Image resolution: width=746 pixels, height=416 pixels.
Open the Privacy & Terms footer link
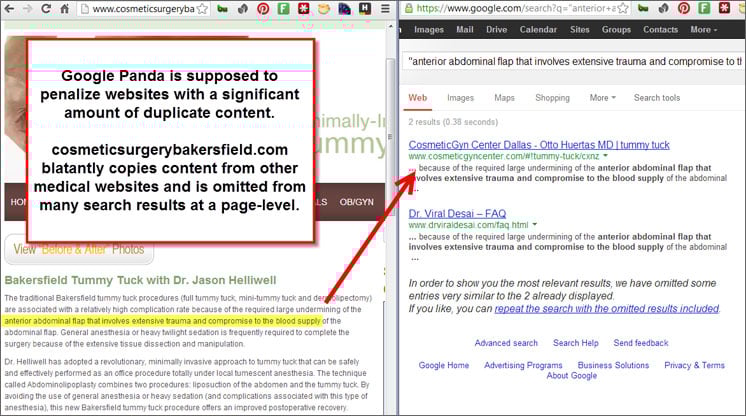point(694,365)
